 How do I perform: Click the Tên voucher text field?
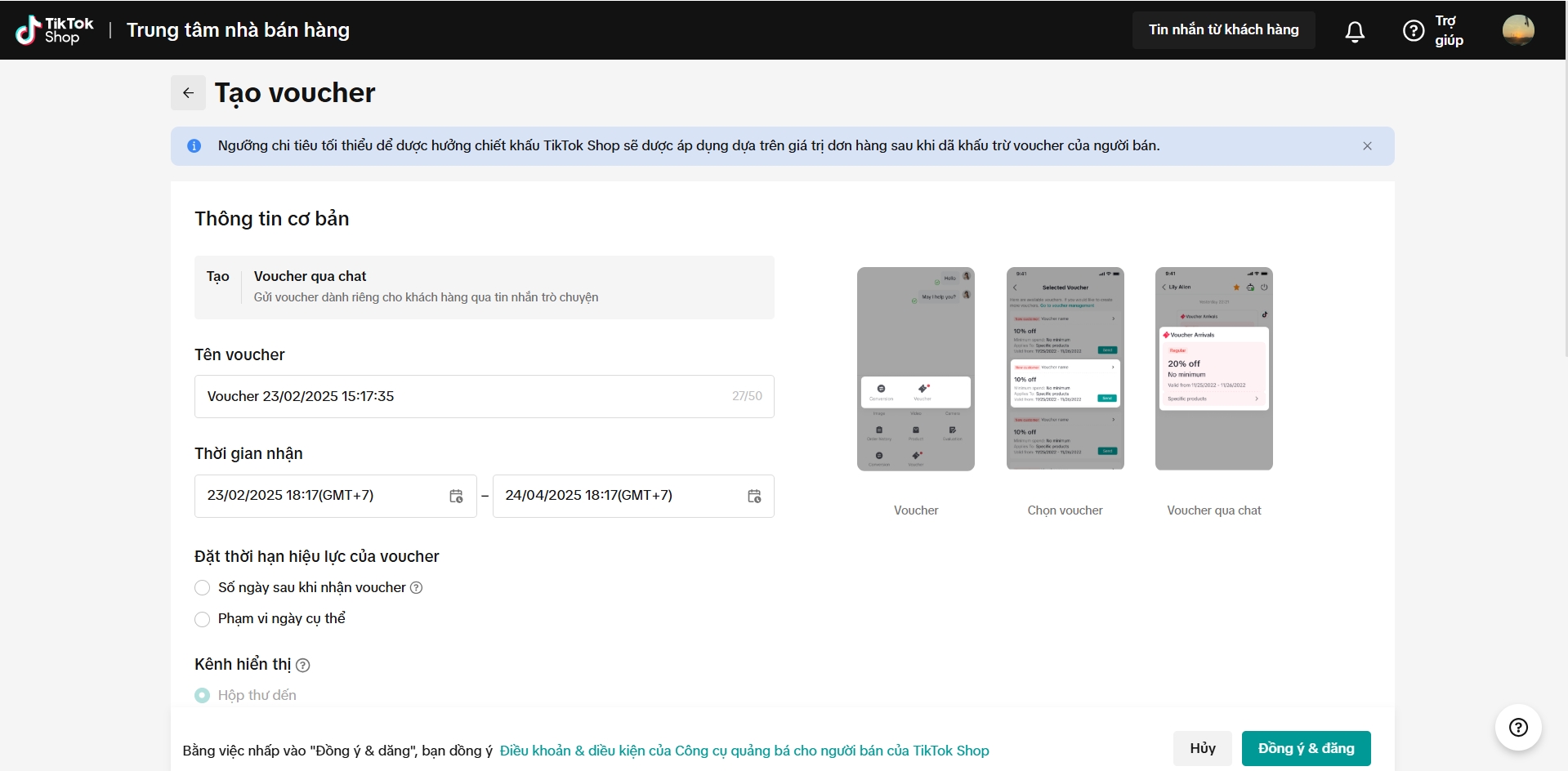pyautogui.click(x=466, y=397)
